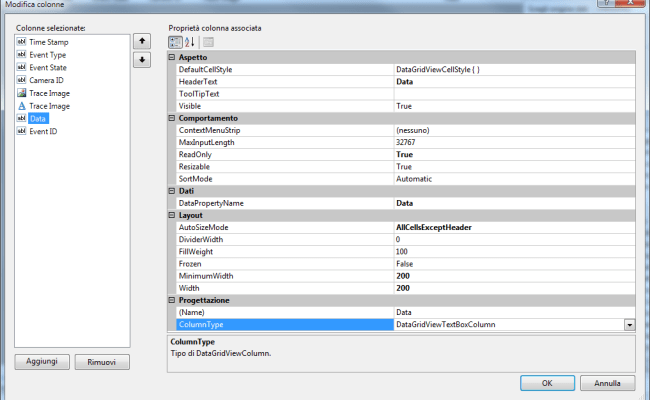650x400 pixels.
Task: Click the Time Stamp column icon
Action: pyautogui.click(x=22, y=42)
